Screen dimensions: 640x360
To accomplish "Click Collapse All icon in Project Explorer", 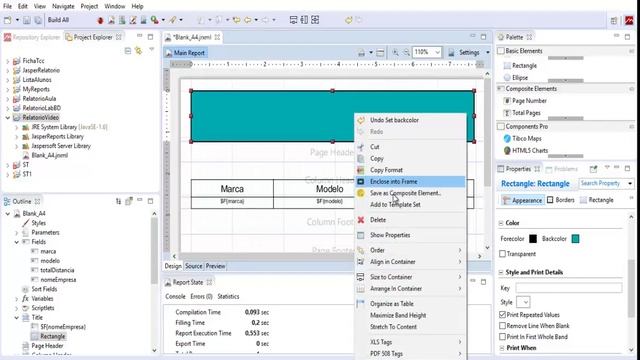I will click(128, 51).
